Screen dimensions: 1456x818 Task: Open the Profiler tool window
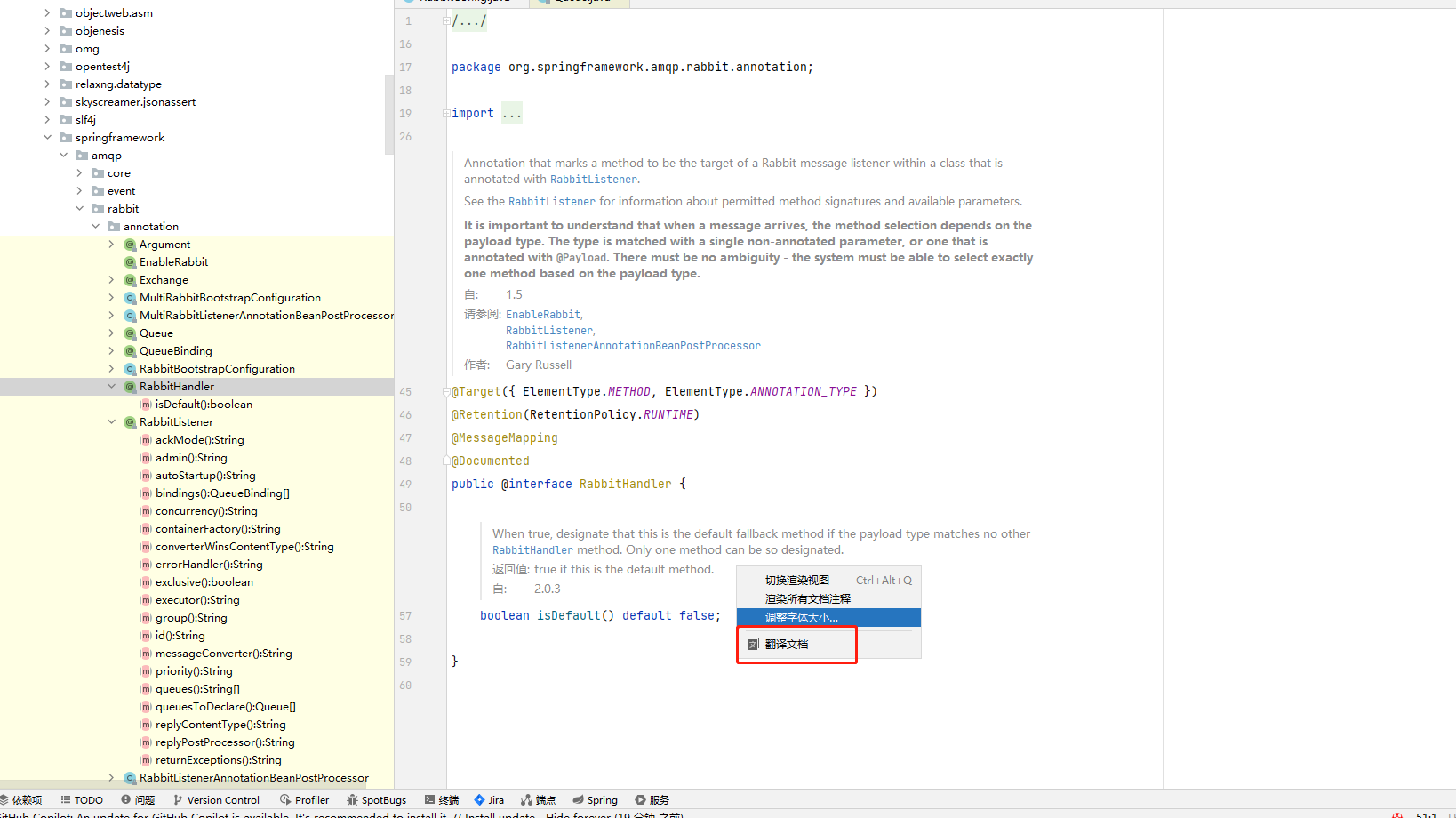[x=304, y=800]
